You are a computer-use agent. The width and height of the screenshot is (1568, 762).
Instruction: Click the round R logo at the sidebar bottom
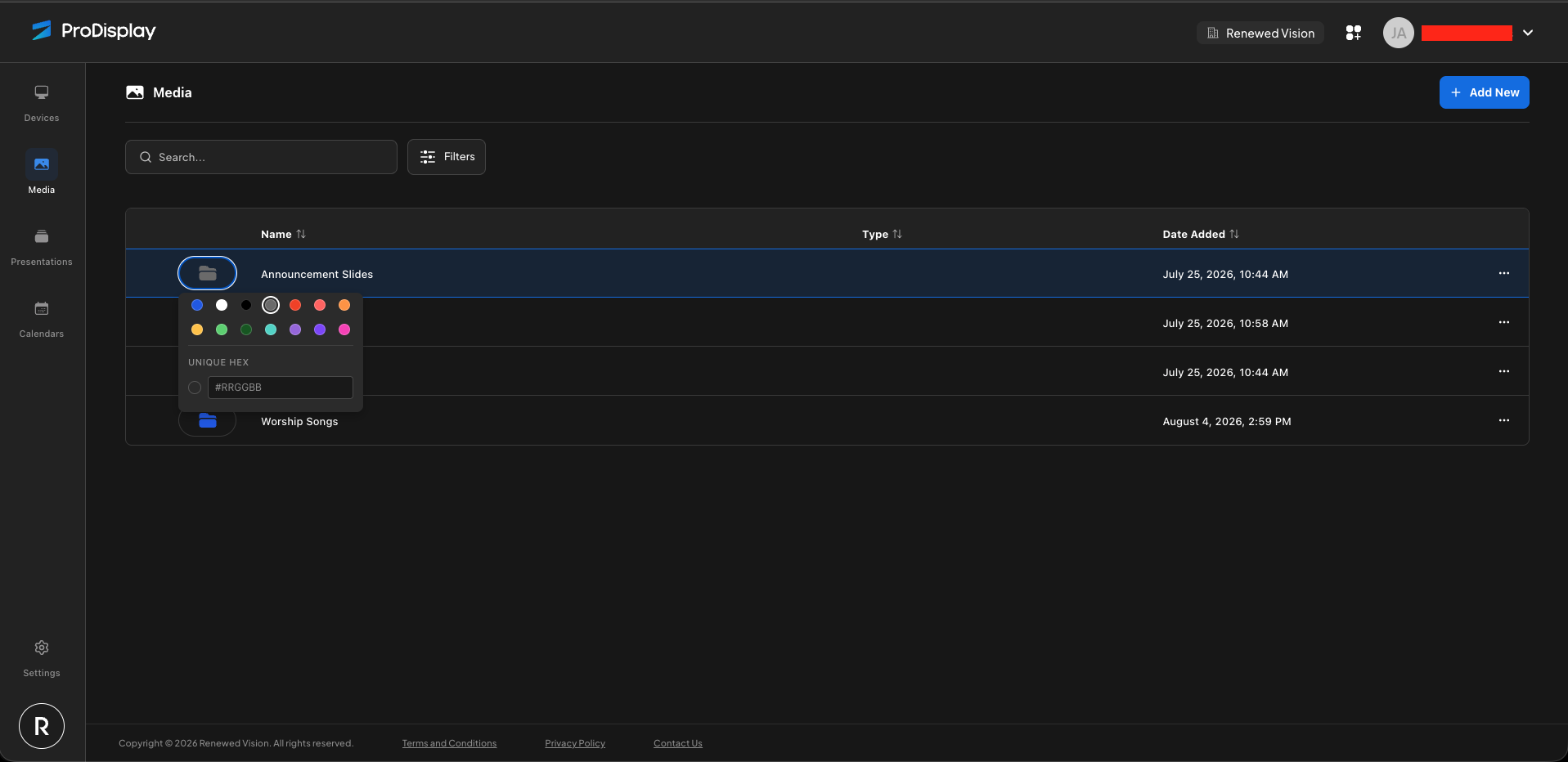pos(42,726)
